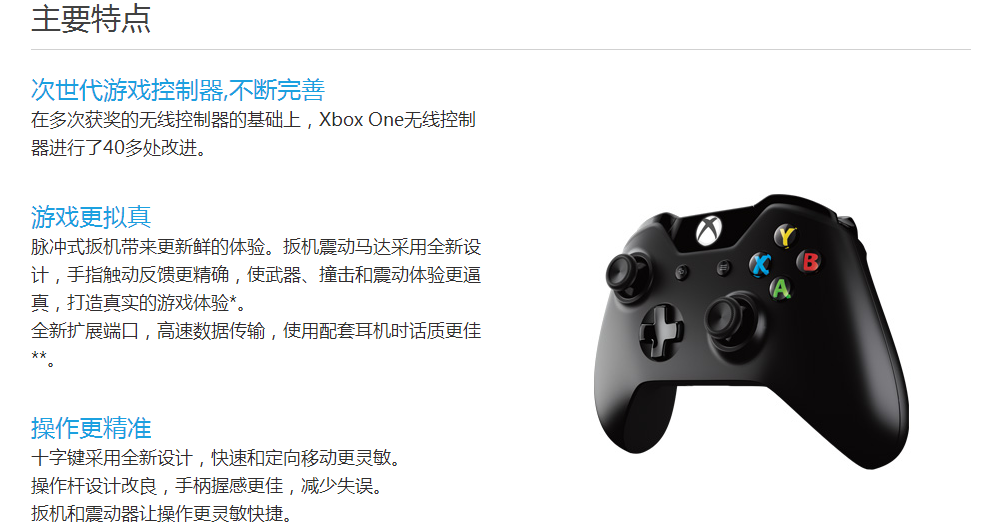Image resolution: width=1002 pixels, height=523 pixels.
Task: Click the 主要特点 section title
Action: (91, 18)
